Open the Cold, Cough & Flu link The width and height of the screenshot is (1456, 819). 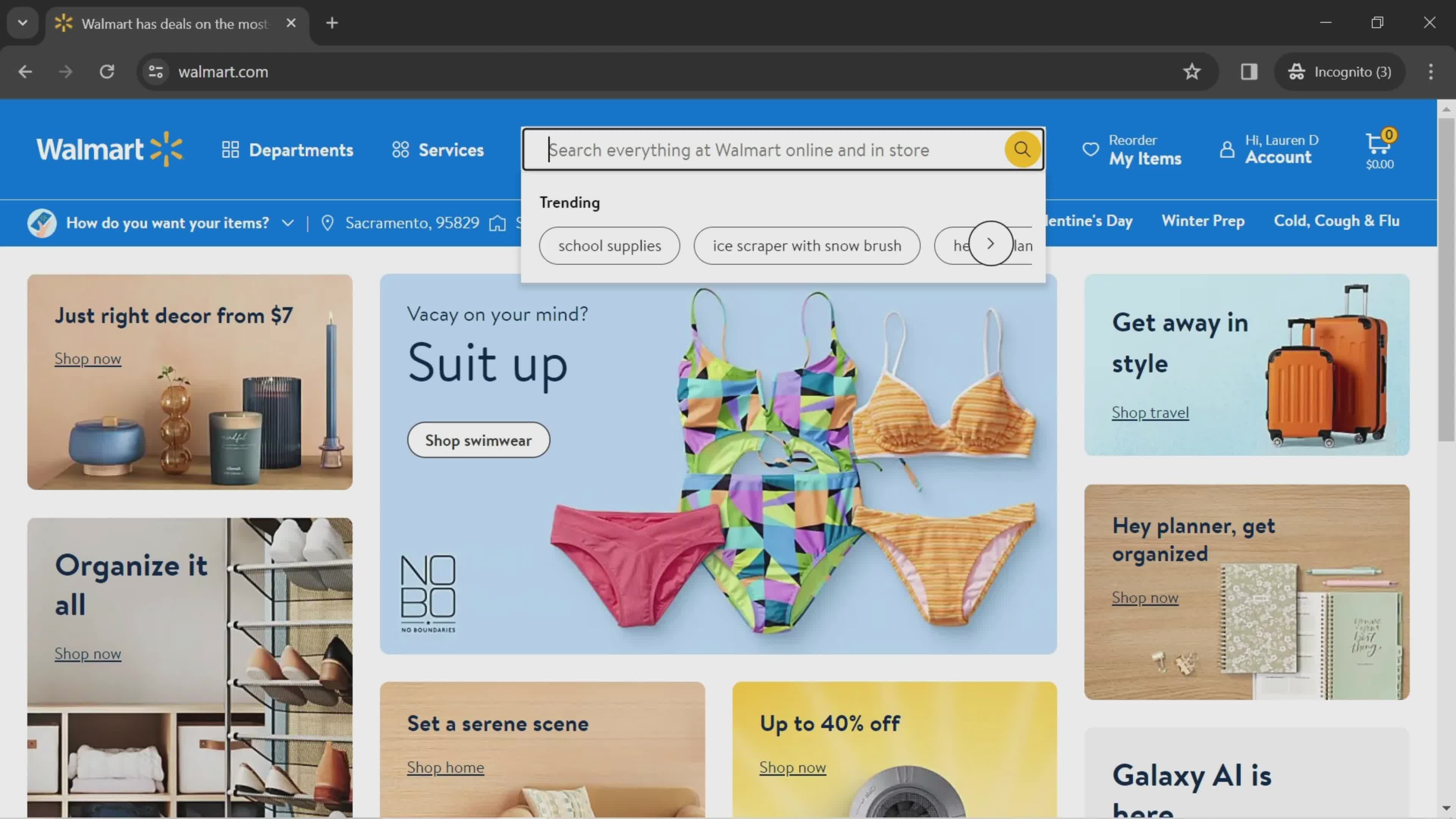pyautogui.click(x=1336, y=221)
